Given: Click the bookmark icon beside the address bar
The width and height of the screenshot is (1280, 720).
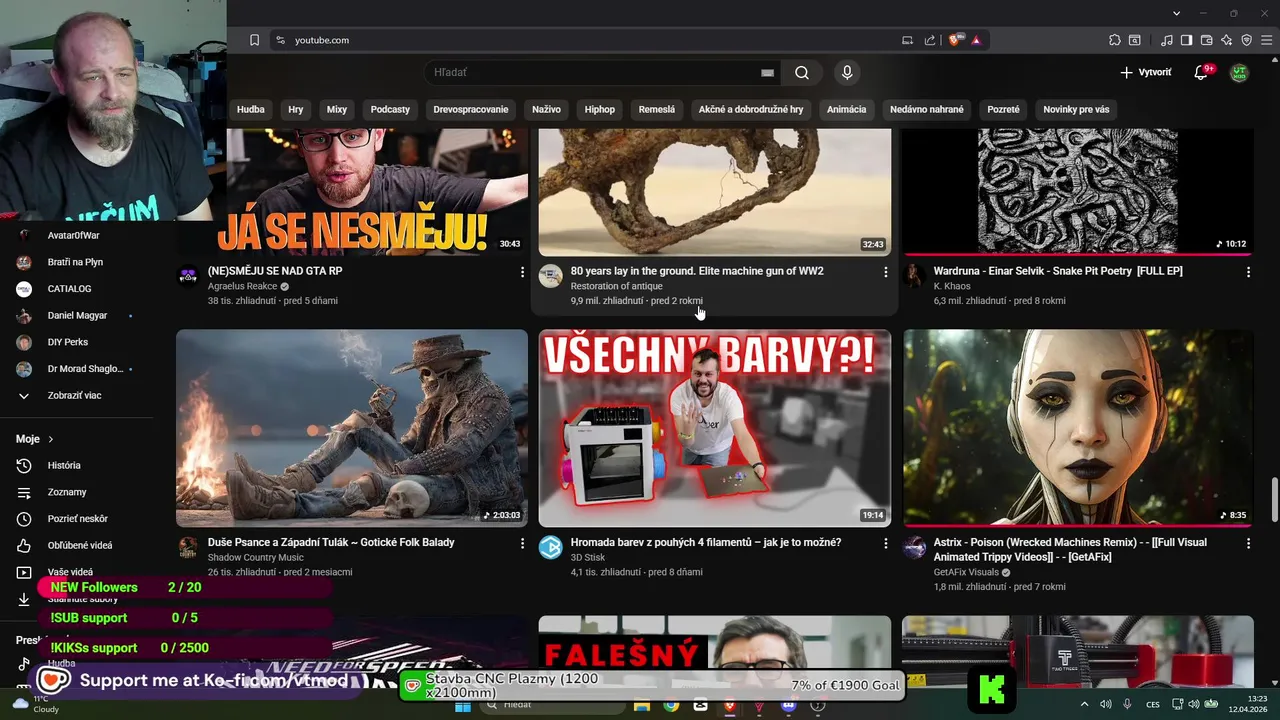Looking at the screenshot, I should click(x=254, y=40).
